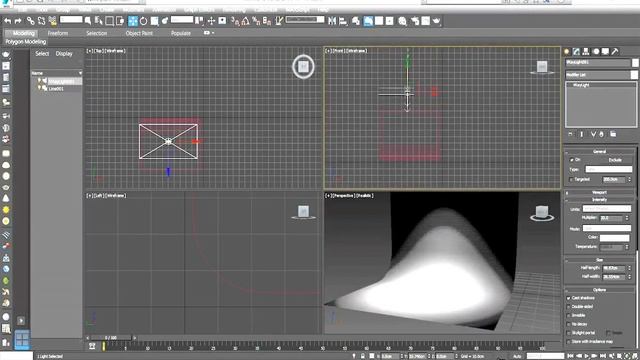Click the time slider at frame 0

[111, 338]
